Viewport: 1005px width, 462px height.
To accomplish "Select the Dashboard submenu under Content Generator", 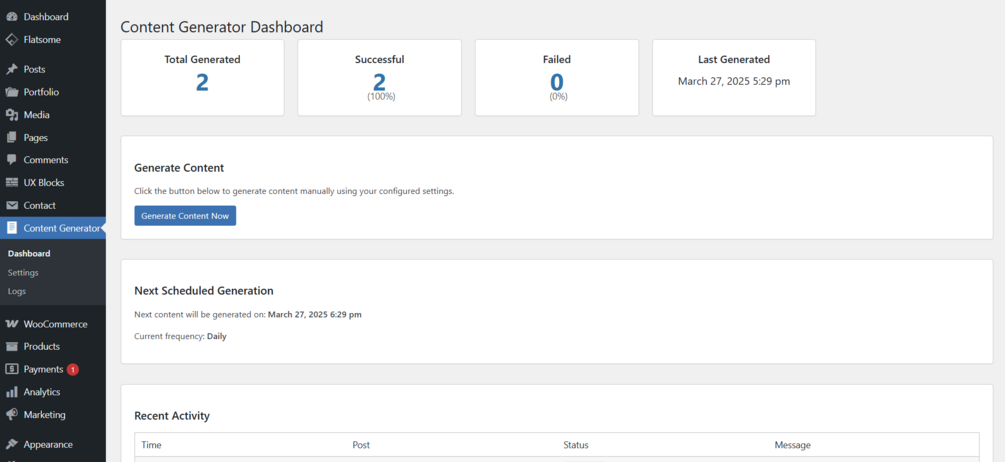I will coord(29,253).
